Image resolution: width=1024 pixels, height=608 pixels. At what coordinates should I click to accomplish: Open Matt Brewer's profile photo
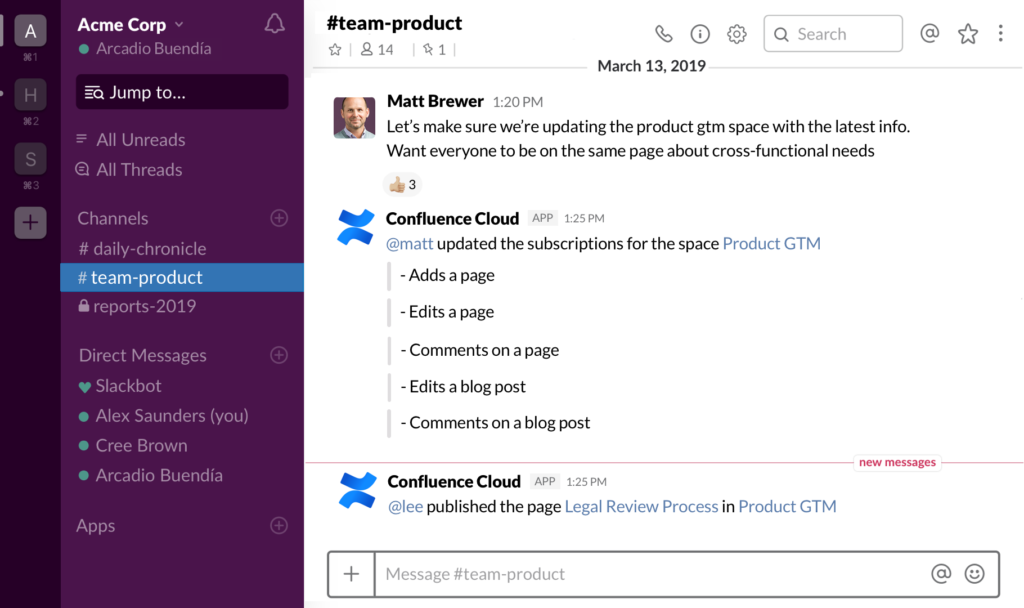click(355, 118)
